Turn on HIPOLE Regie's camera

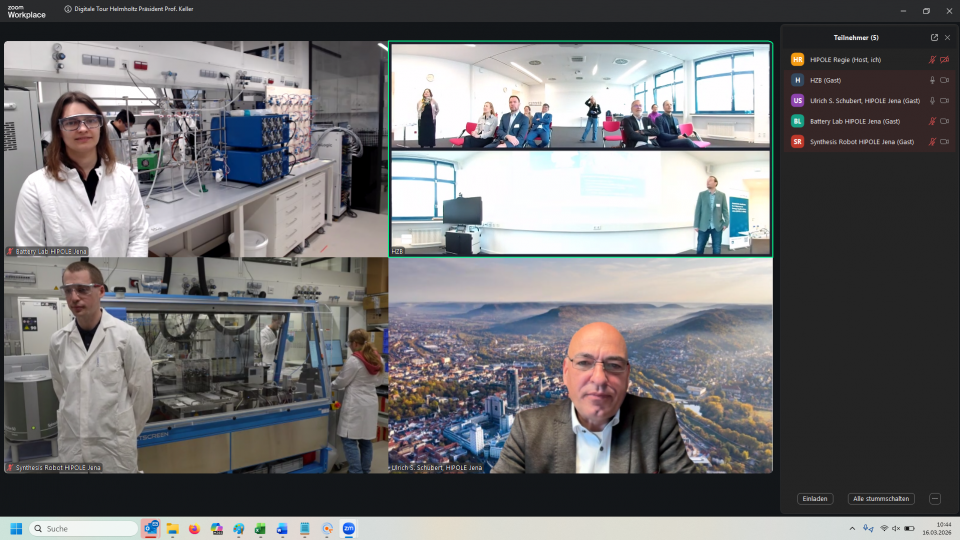(945, 60)
